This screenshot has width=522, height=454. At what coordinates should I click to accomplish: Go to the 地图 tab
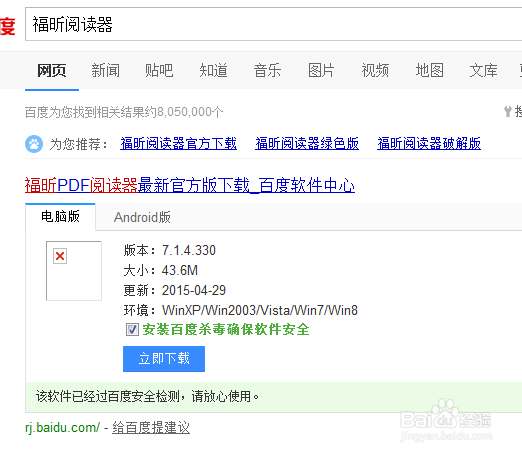click(x=429, y=70)
